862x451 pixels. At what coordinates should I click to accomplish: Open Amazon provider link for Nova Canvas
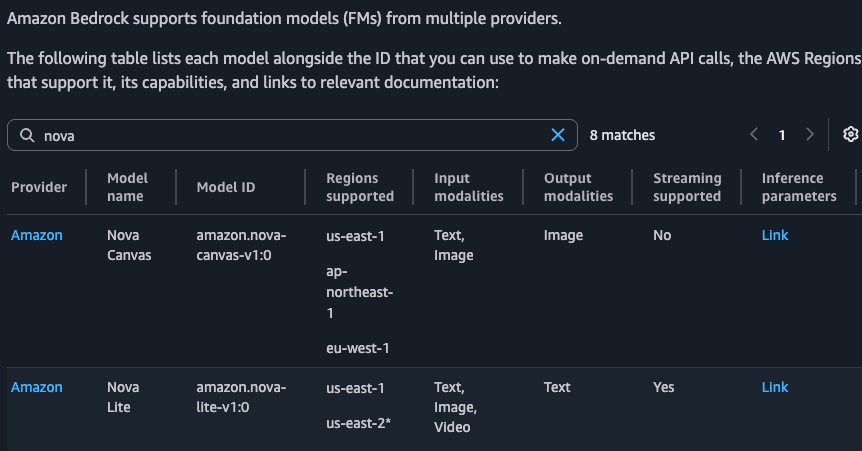[37, 235]
